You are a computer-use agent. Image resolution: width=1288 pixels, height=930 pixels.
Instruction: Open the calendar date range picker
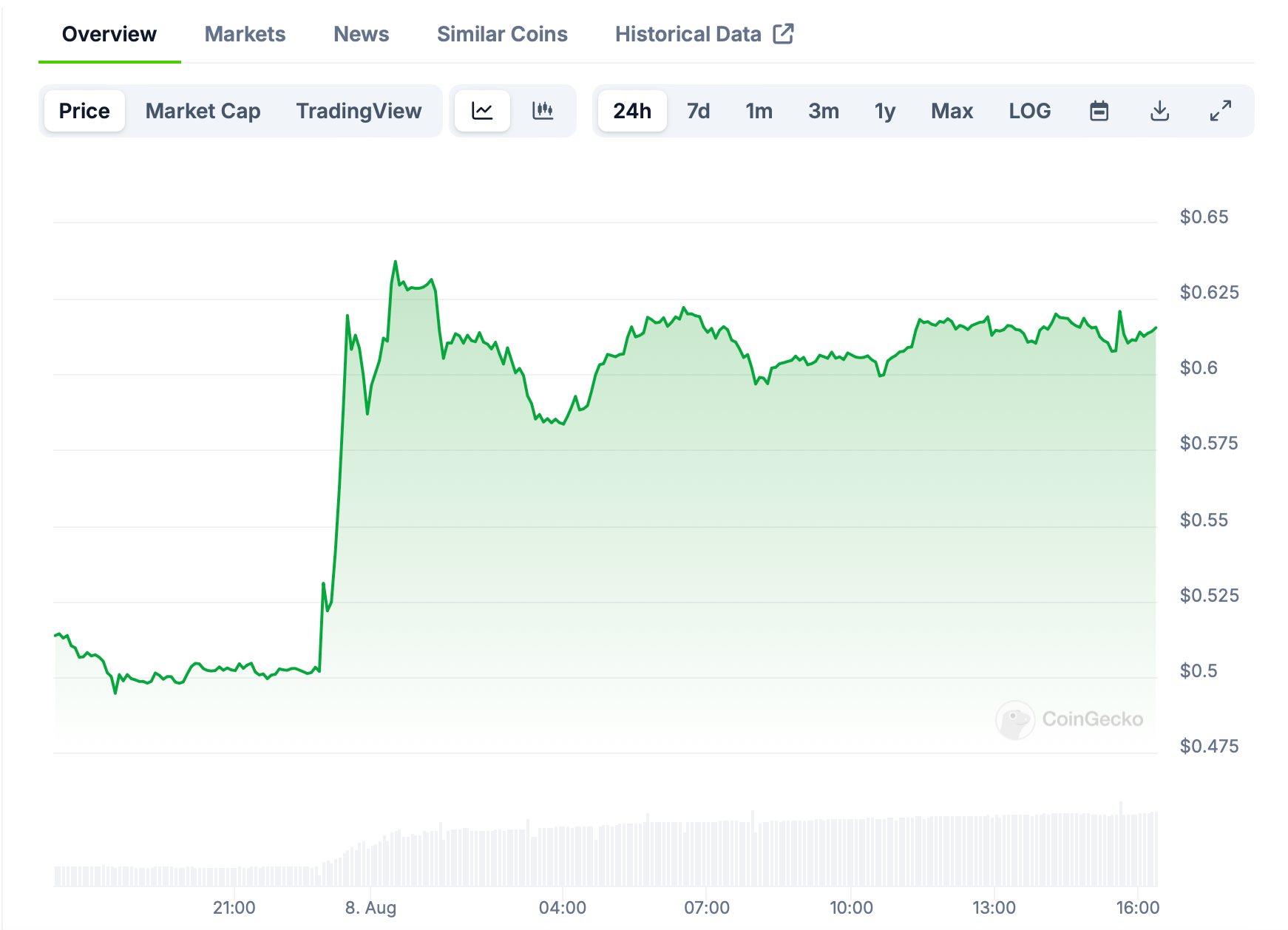tap(1099, 110)
